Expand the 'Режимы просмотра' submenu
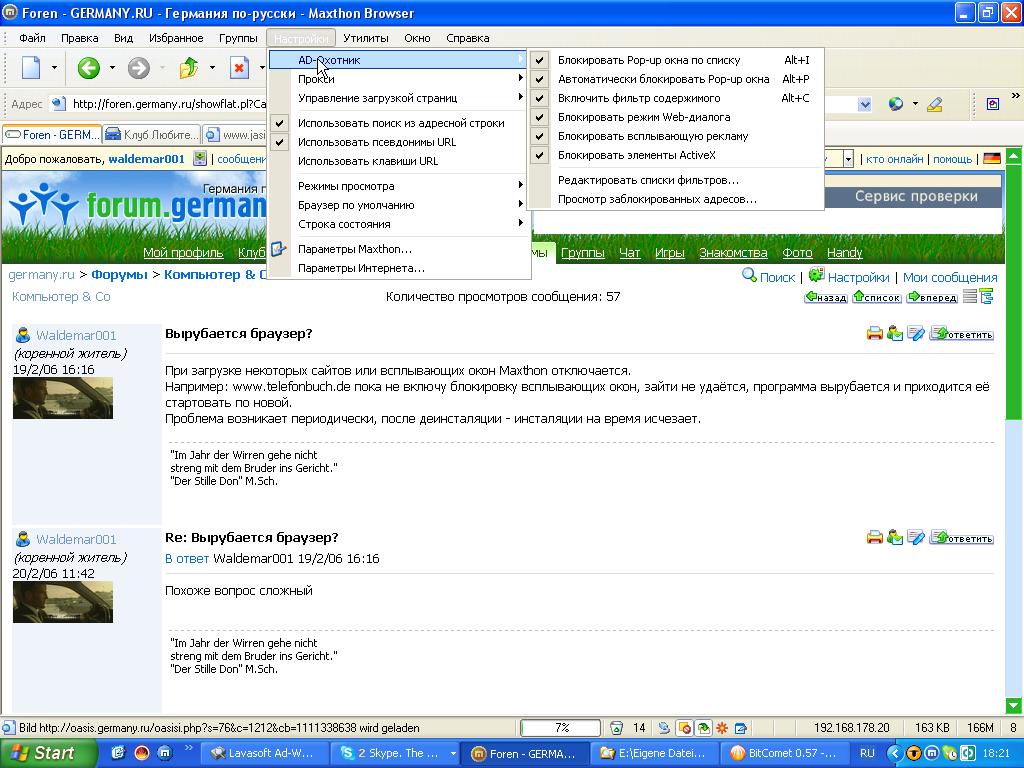This screenshot has height=768, width=1024. click(x=398, y=185)
